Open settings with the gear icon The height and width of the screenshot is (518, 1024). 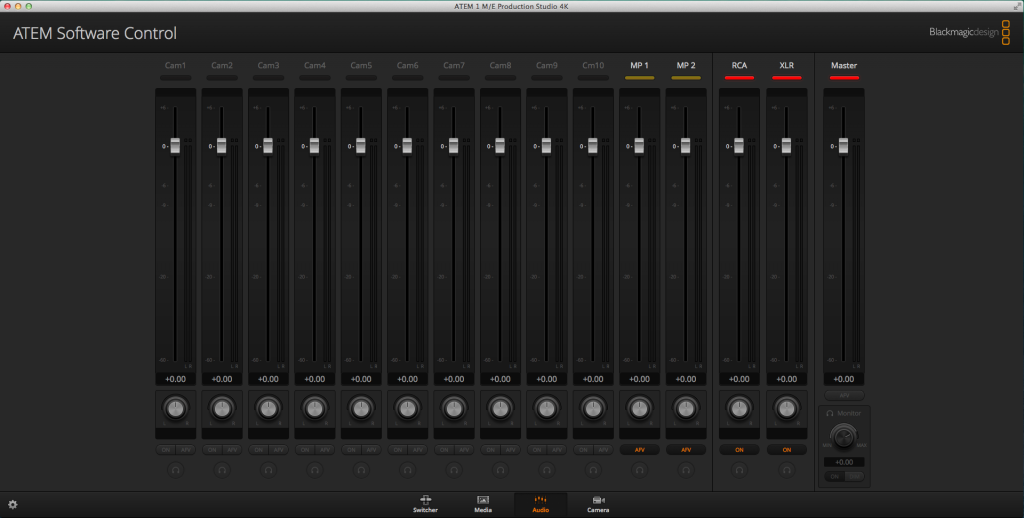click(12, 504)
